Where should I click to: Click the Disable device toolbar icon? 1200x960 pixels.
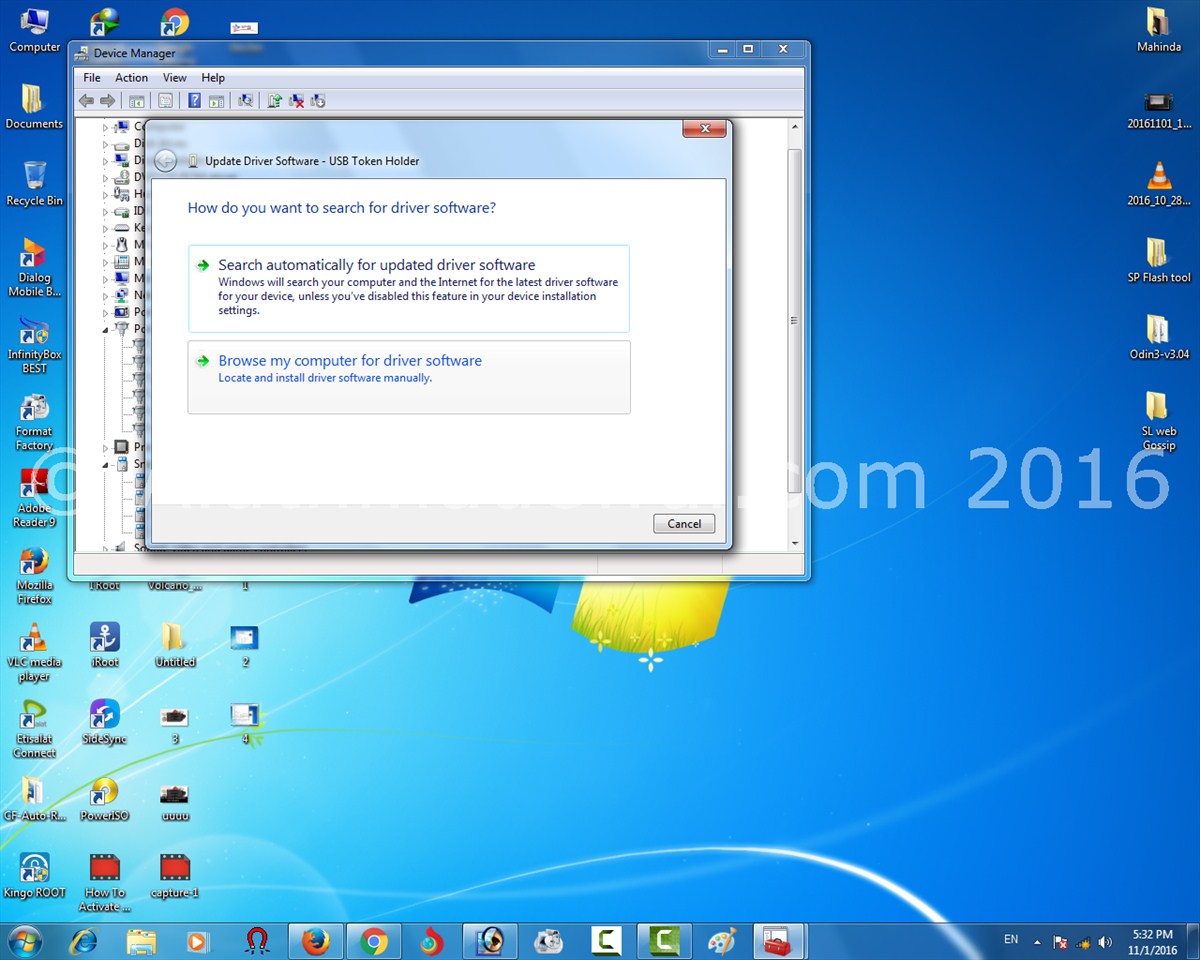coord(318,100)
